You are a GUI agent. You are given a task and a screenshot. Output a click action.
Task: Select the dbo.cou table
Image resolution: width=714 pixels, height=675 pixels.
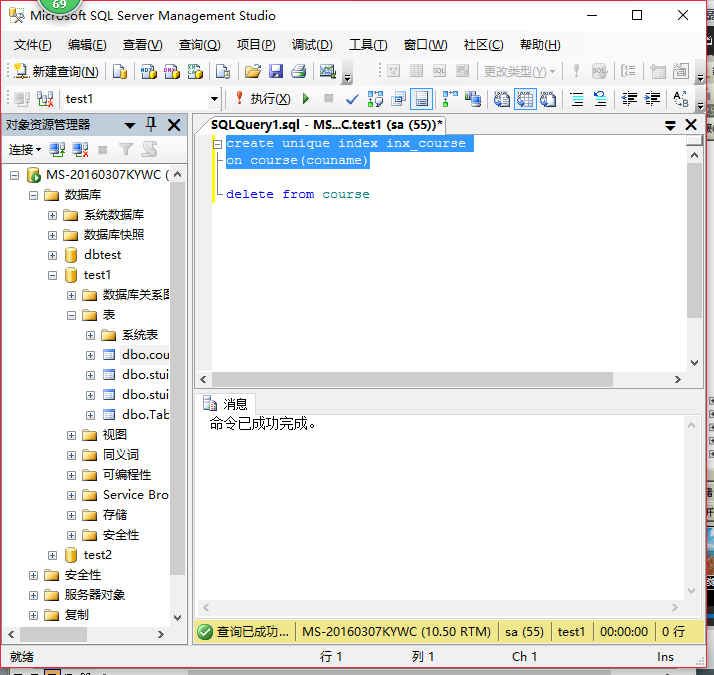tap(144, 355)
